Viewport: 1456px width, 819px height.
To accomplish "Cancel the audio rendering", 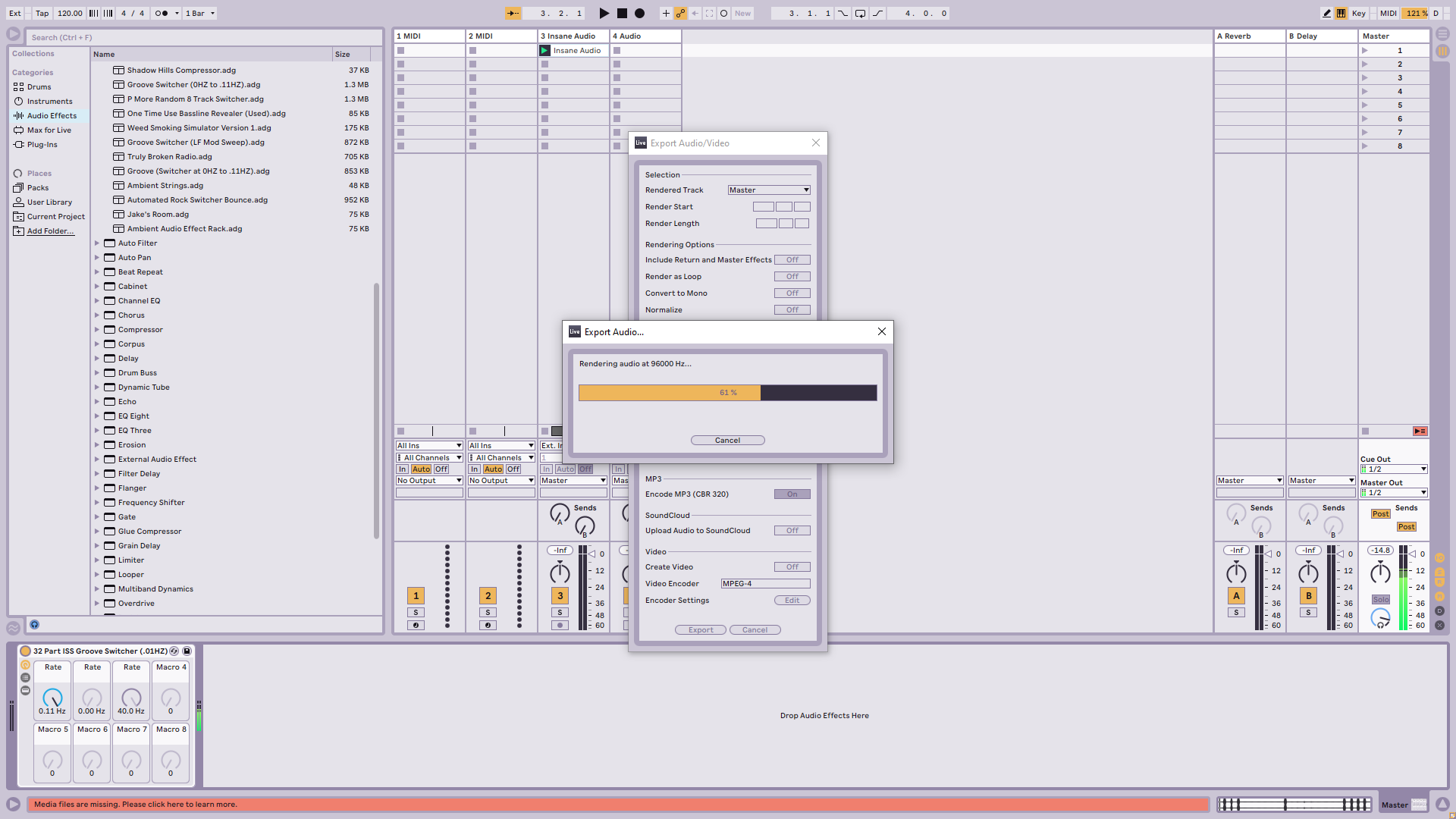I will (x=727, y=441).
